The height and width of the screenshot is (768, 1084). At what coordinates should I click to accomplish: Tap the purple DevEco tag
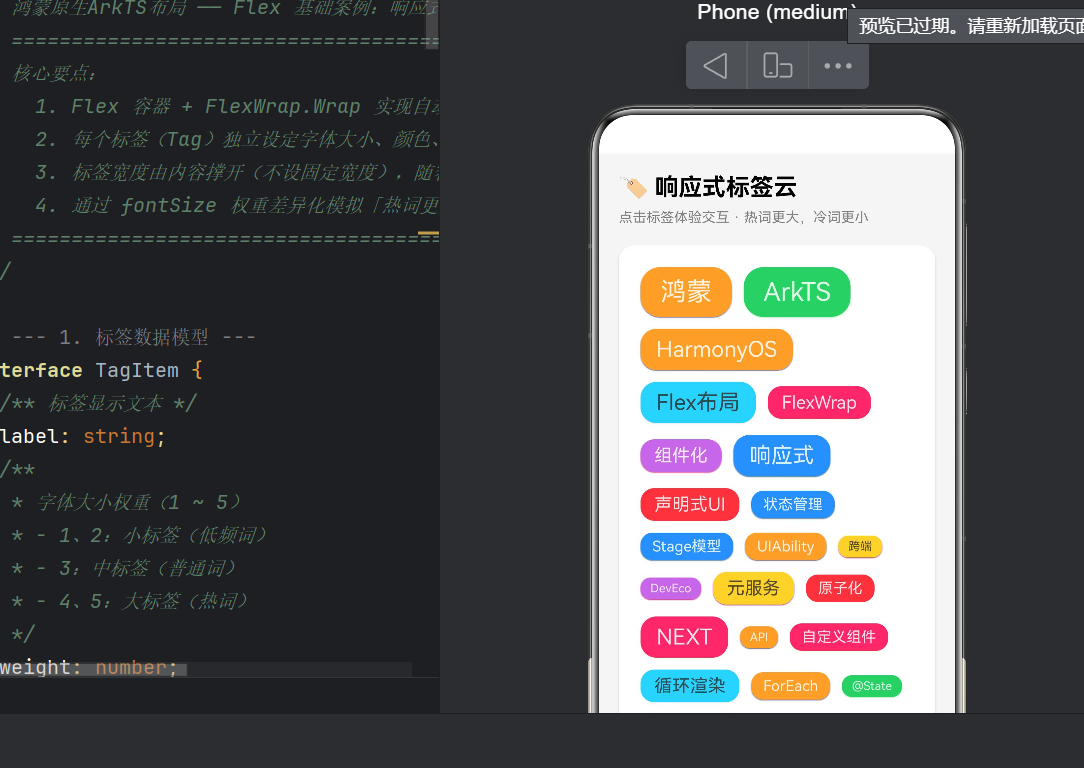(671, 588)
